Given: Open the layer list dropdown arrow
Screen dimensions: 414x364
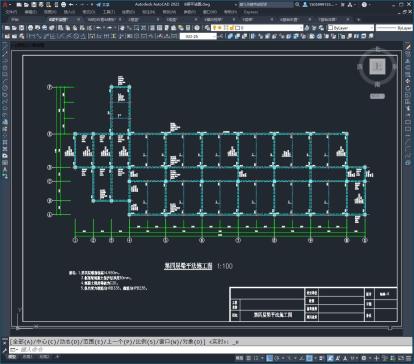Looking at the screenshot, I should [301, 28].
